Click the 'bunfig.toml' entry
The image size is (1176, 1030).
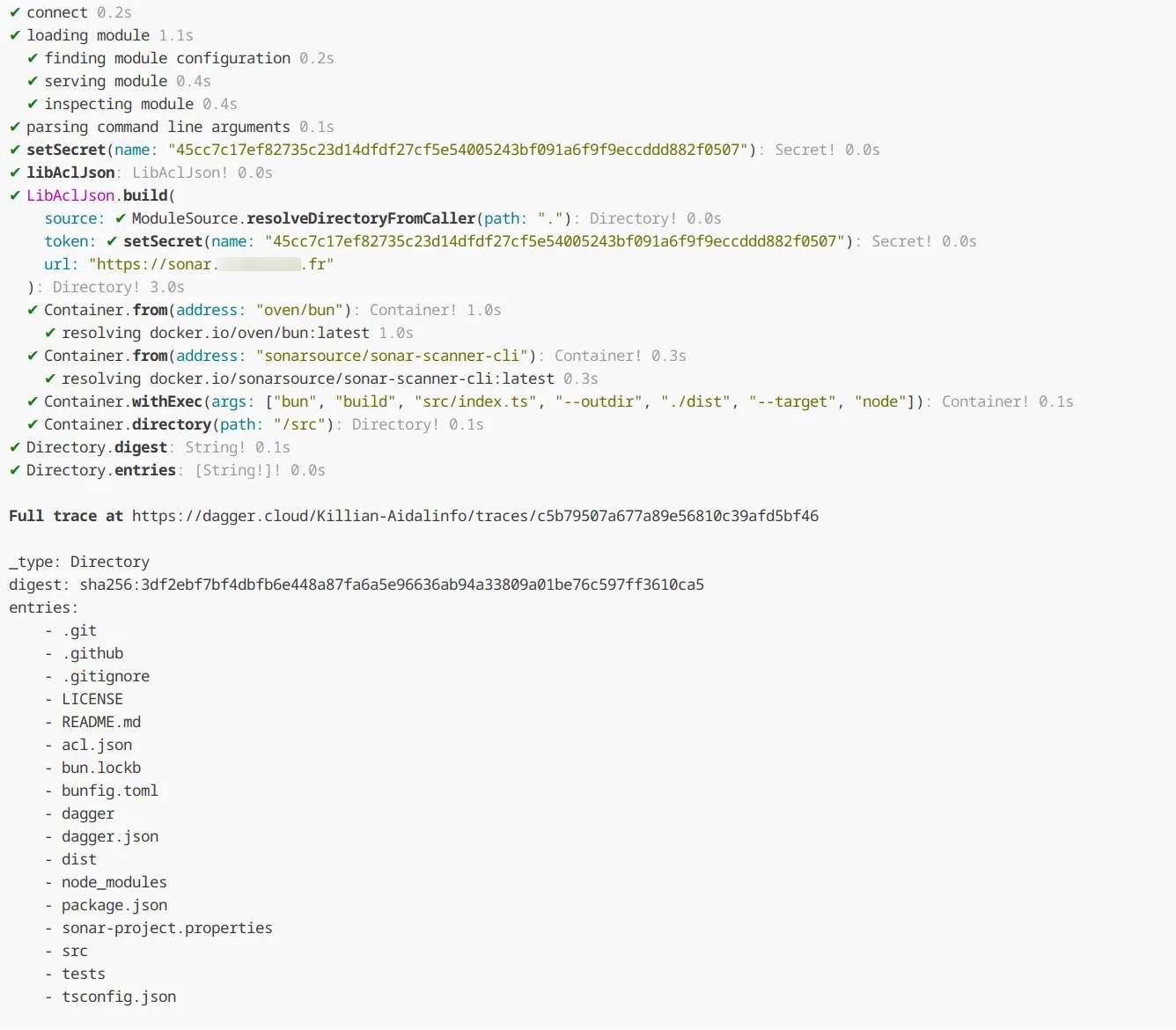pyautogui.click(x=110, y=791)
